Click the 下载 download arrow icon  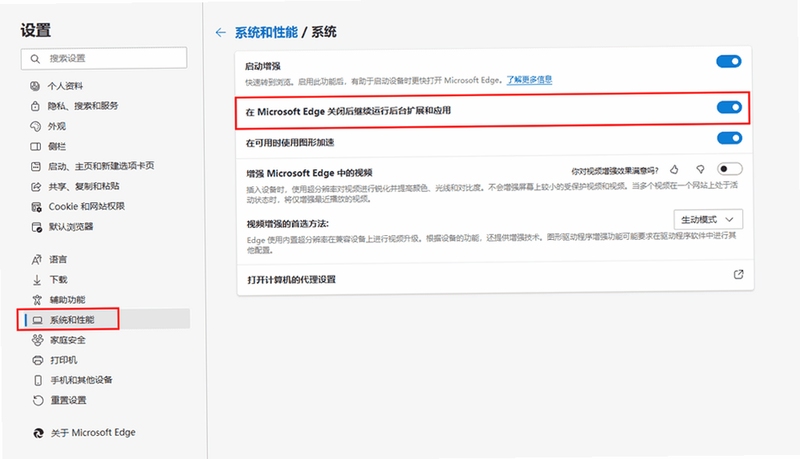coord(37,280)
